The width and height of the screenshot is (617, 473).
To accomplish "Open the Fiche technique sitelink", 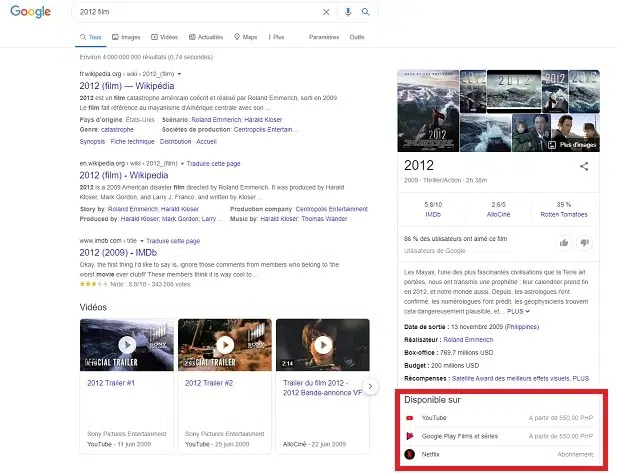I will point(132,141).
